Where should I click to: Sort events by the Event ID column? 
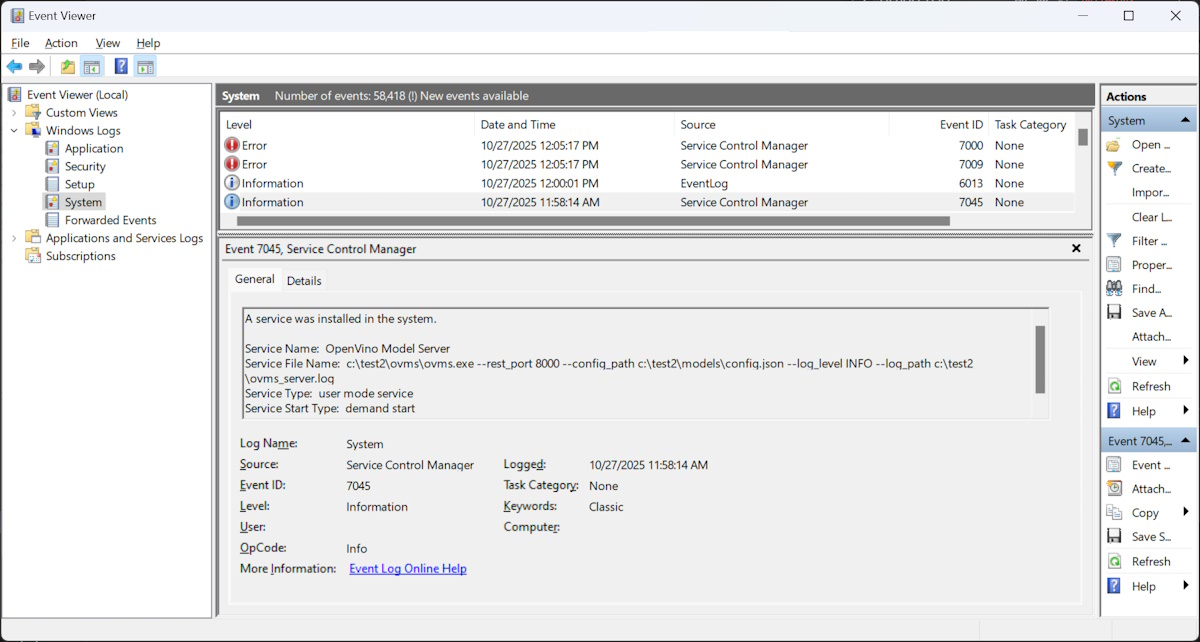pyautogui.click(x=961, y=125)
